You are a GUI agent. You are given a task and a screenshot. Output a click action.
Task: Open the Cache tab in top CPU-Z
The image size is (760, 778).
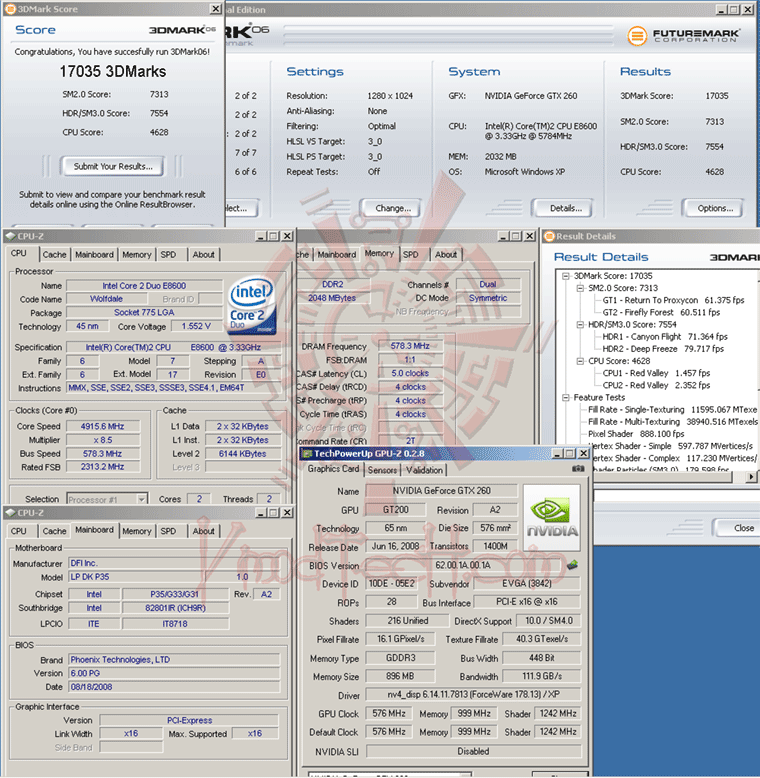pos(54,255)
